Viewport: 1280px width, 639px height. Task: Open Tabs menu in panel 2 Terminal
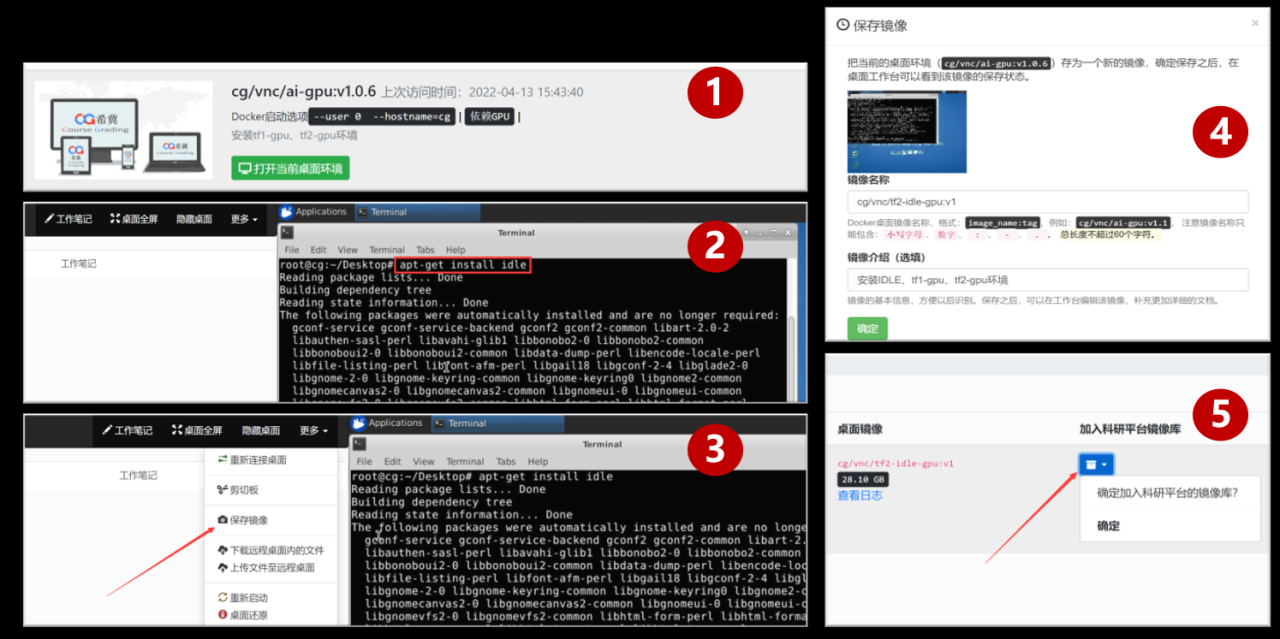coord(425,250)
